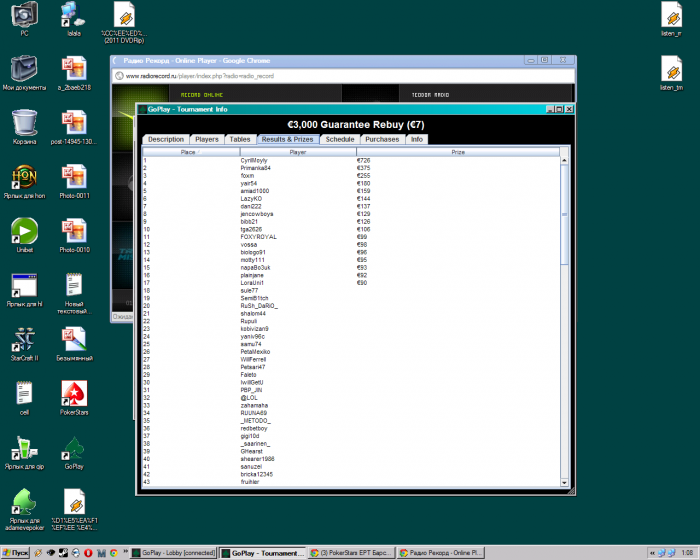Launch the StarCraft II shortcut
Image resolution: width=700 pixels, height=560 pixels.
(x=24, y=344)
